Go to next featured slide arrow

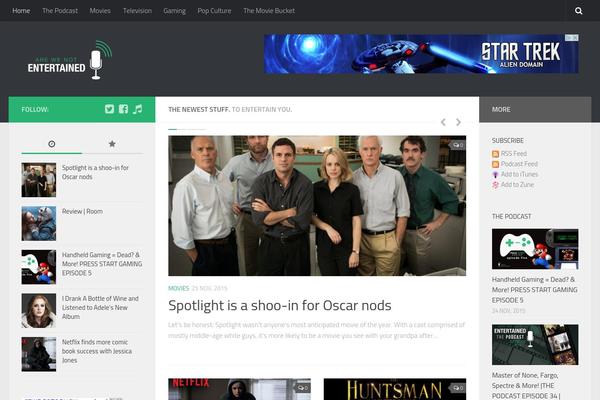pos(458,122)
